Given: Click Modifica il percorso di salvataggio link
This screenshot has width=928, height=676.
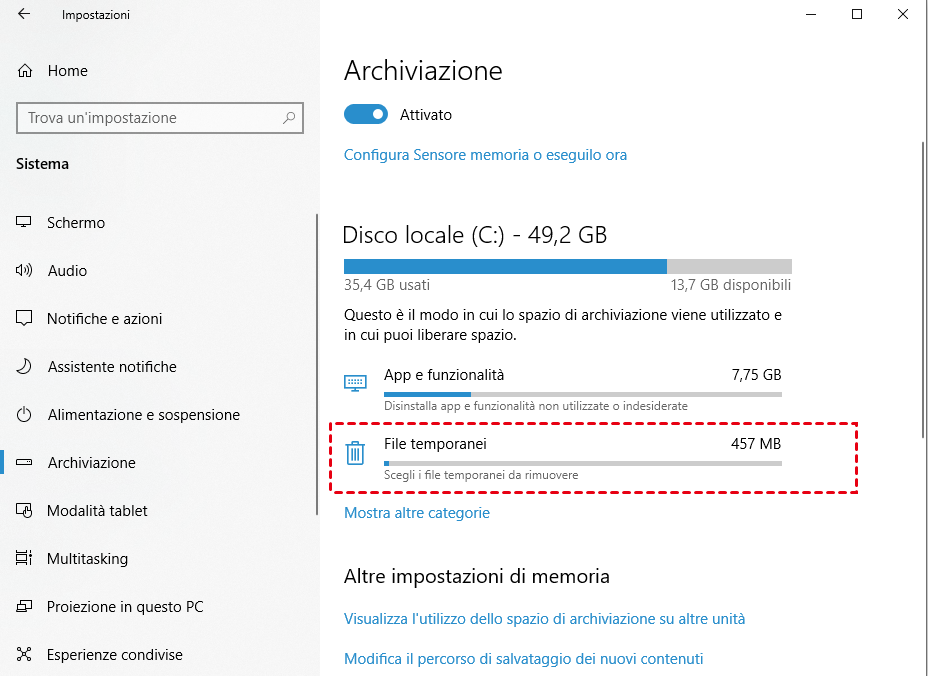Looking at the screenshot, I should click(523, 659).
